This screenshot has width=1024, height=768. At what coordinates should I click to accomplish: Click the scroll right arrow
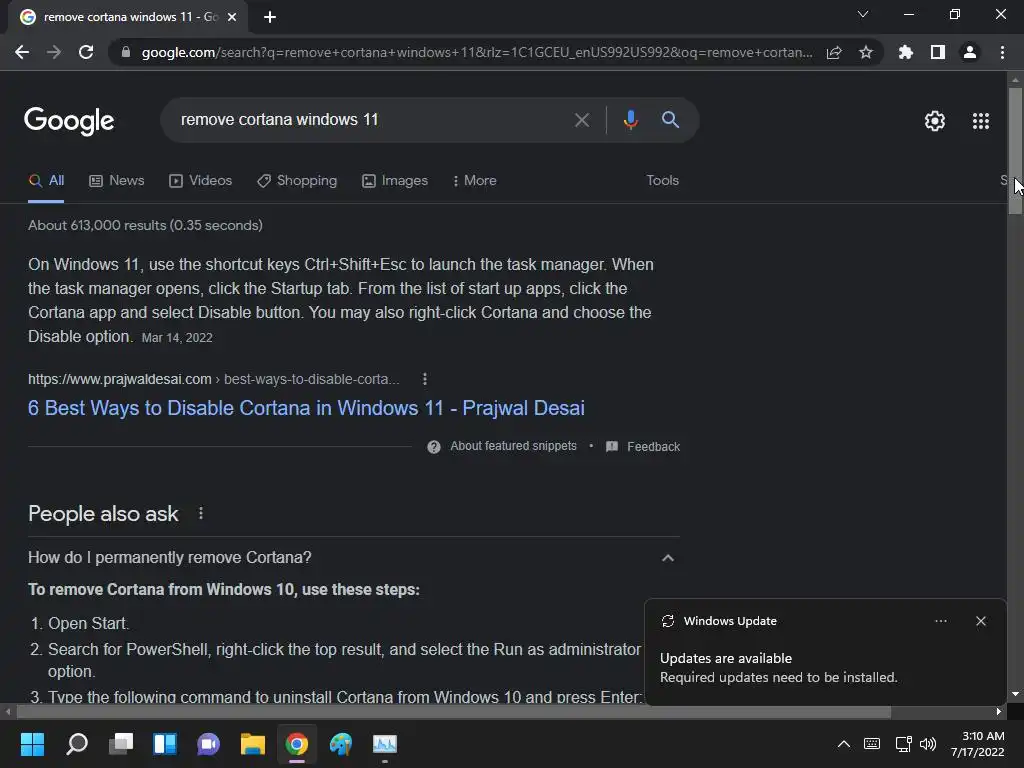click(999, 712)
